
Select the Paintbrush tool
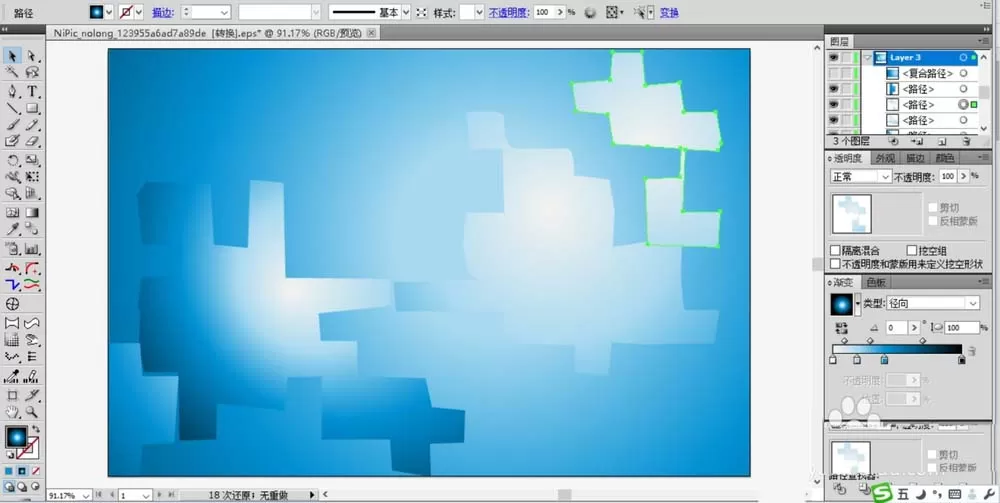tap(12, 125)
